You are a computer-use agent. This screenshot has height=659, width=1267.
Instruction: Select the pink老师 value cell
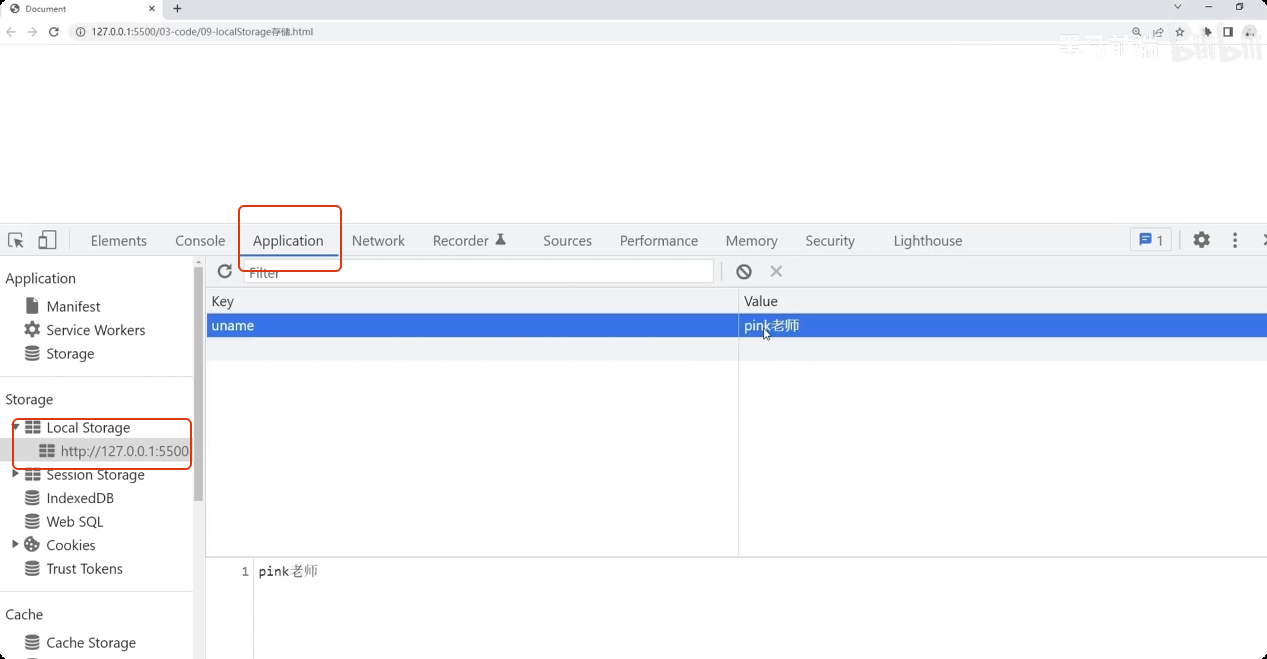(x=1003, y=325)
